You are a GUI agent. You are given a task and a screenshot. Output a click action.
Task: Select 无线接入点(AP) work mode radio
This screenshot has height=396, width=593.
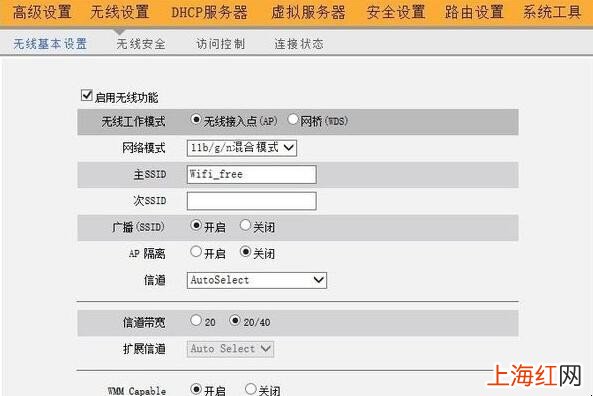(196, 120)
